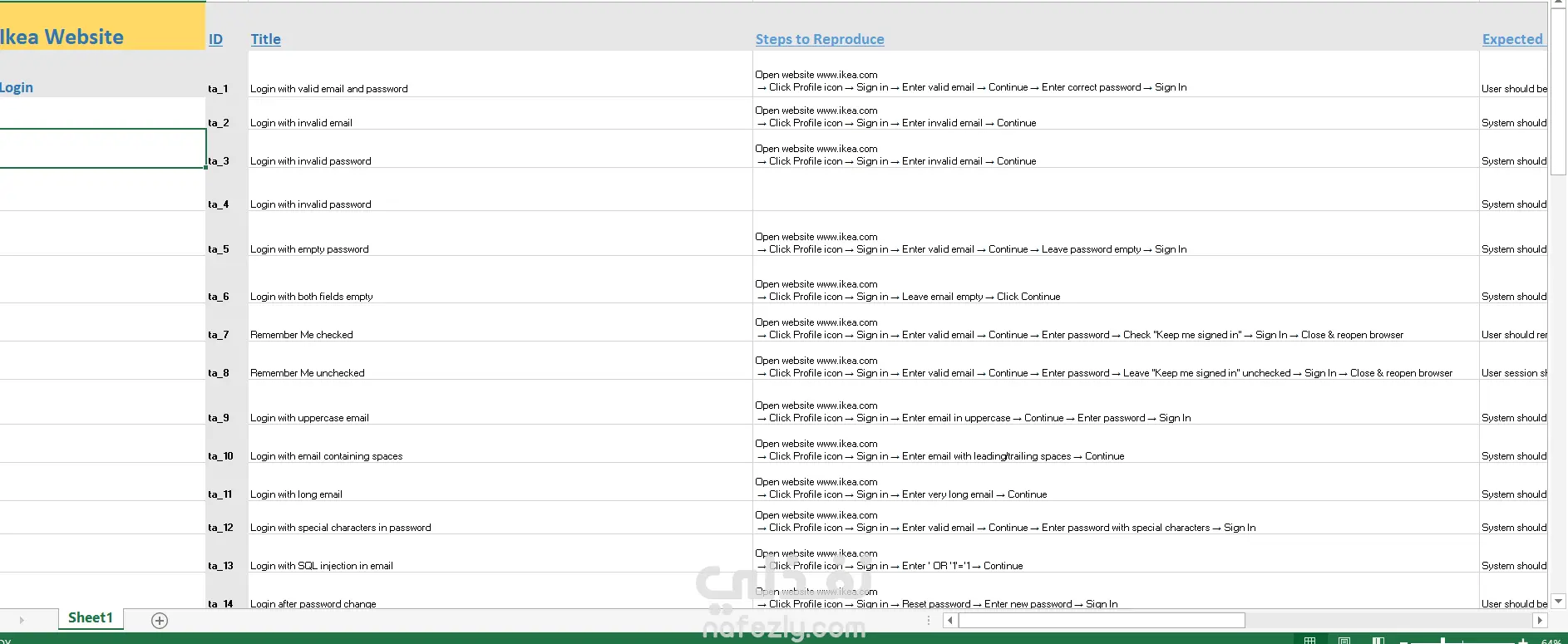
Task: Select ta_12 steps cell 'password with special characters'
Action: [x=1116, y=518]
